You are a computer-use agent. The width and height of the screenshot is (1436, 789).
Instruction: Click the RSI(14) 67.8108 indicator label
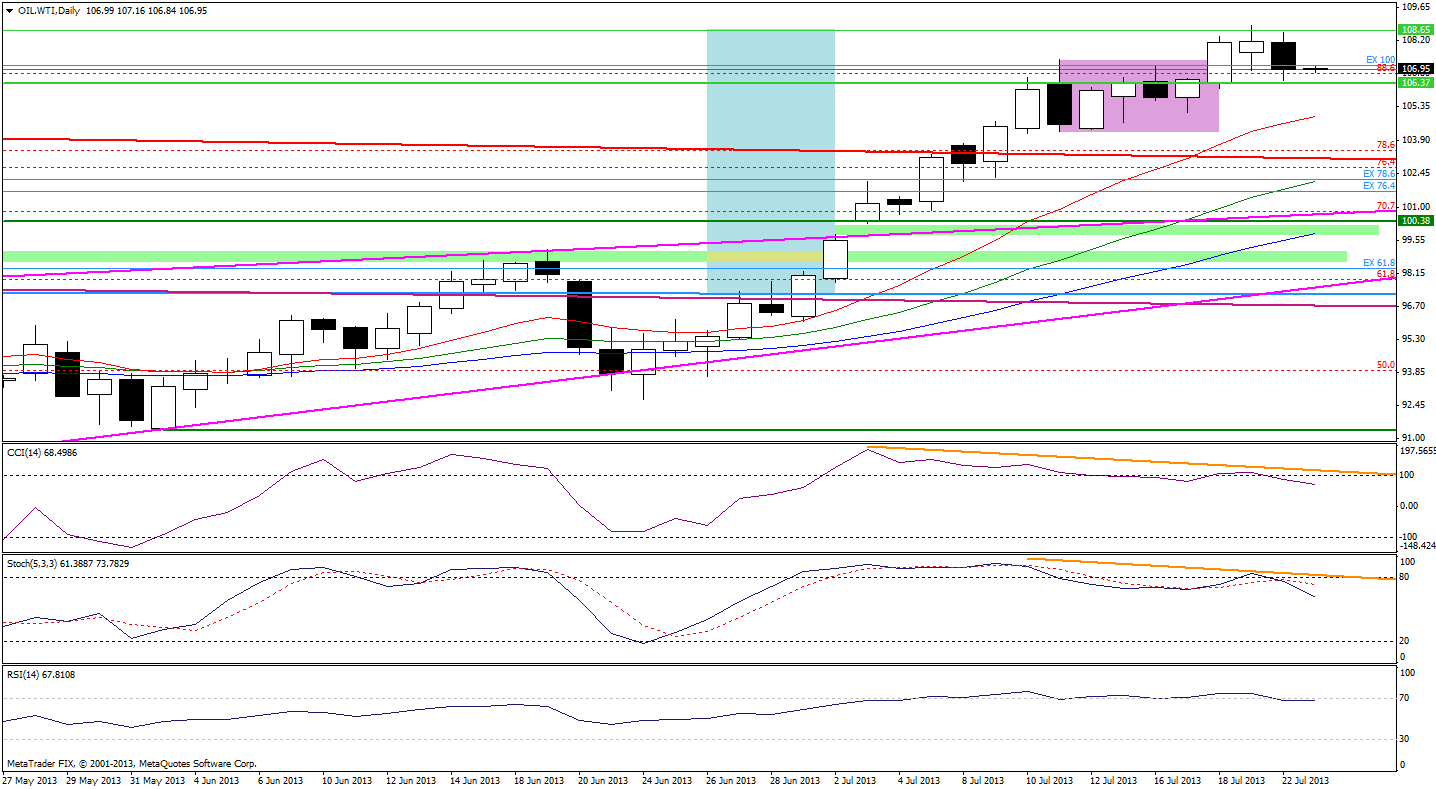tap(41, 674)
